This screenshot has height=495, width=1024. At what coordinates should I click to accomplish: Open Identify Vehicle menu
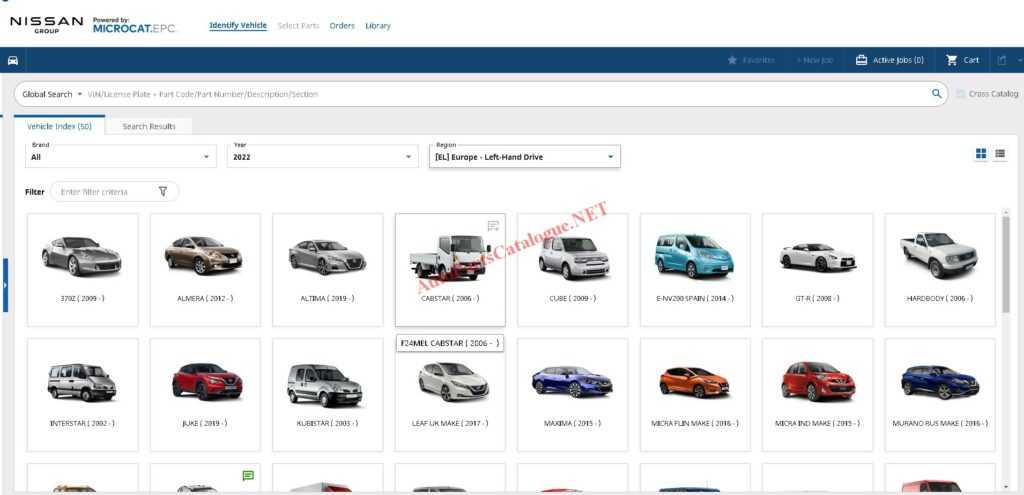(x=238, y=25)
